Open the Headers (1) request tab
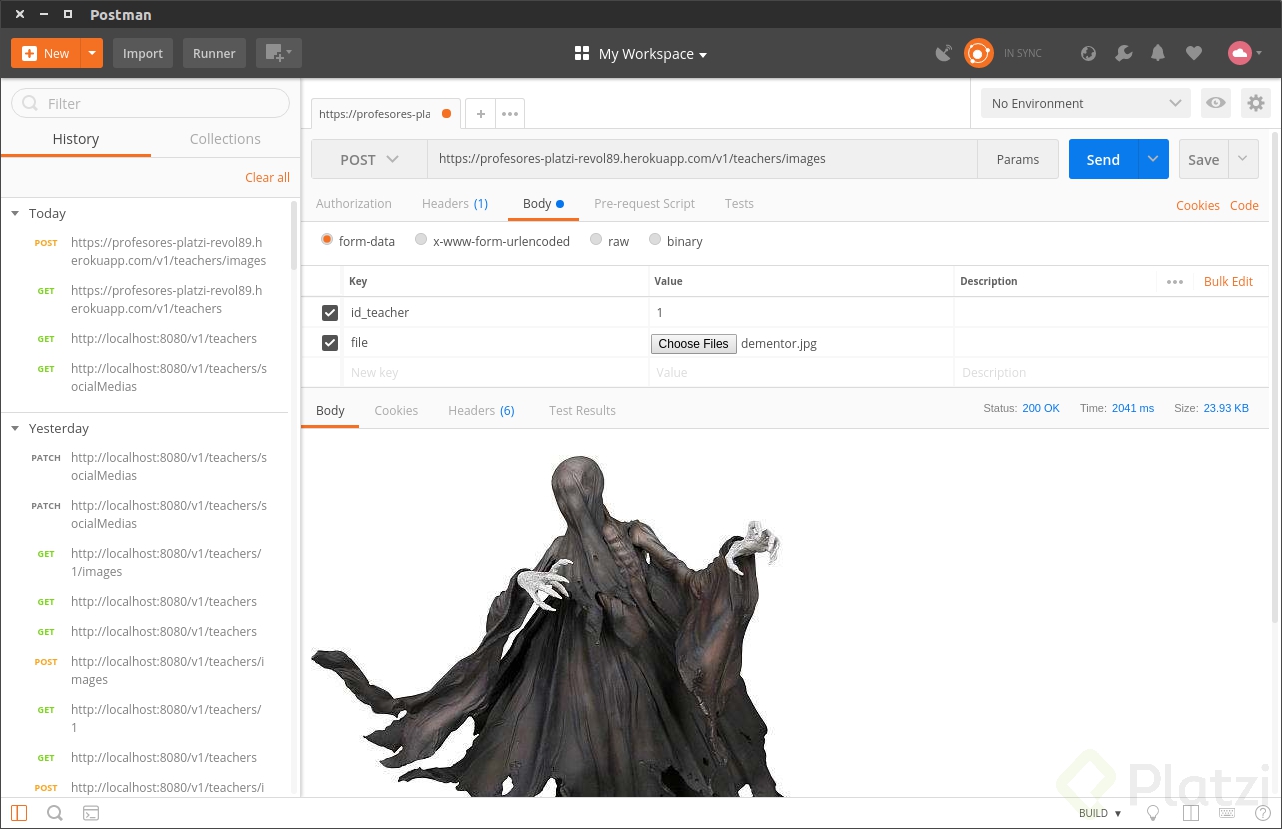Screen dimensions: 1282x829 click(x=454, y=203)
